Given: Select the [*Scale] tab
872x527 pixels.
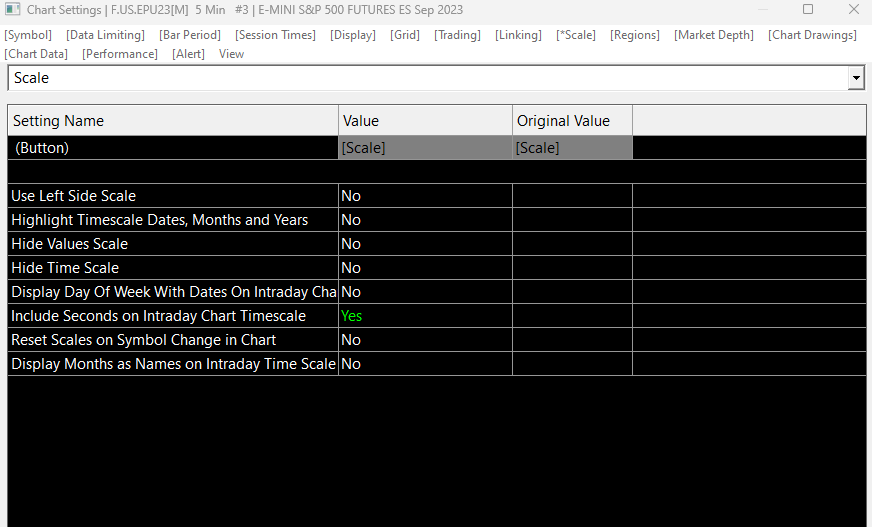Looking at the screenshot, I should (576, 35).
